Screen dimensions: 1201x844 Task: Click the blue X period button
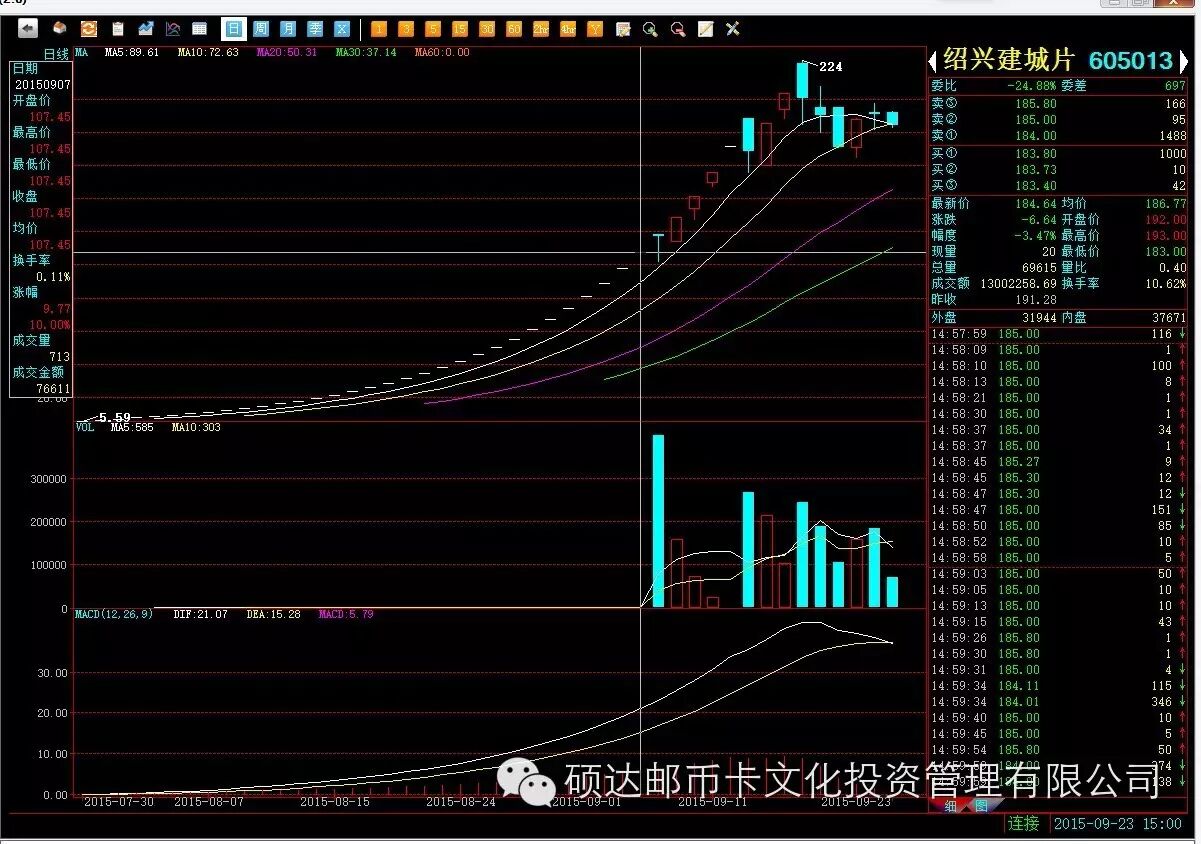[x=342, y=29]
